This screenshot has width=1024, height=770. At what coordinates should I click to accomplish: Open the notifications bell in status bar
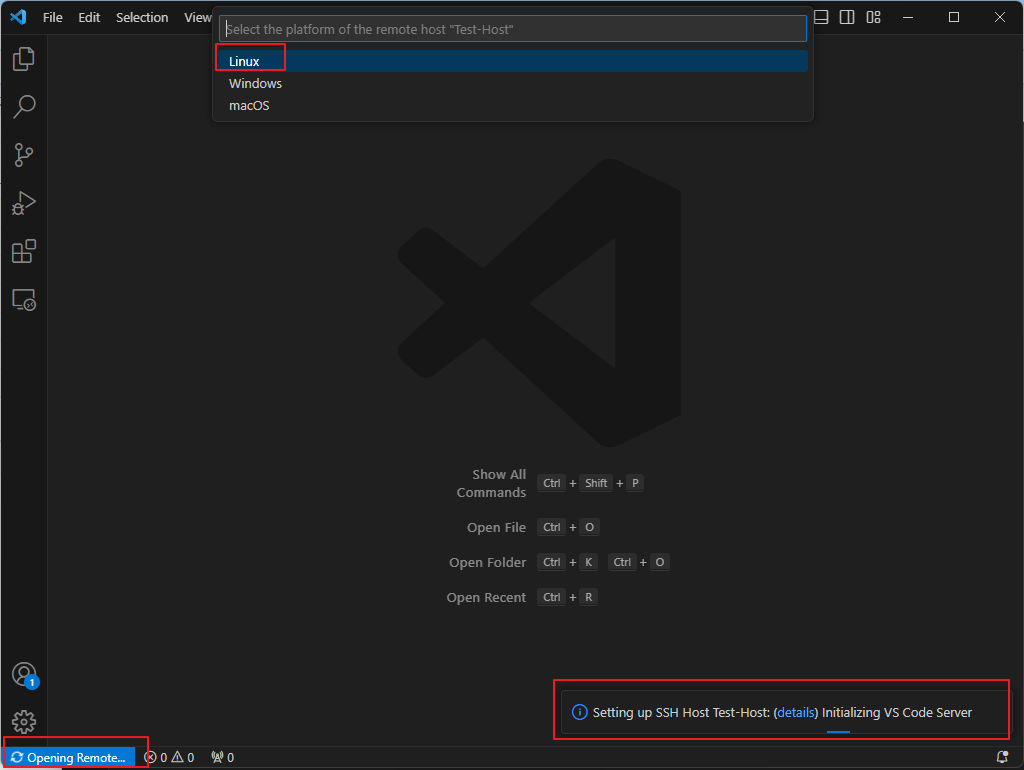(1002, 757)
